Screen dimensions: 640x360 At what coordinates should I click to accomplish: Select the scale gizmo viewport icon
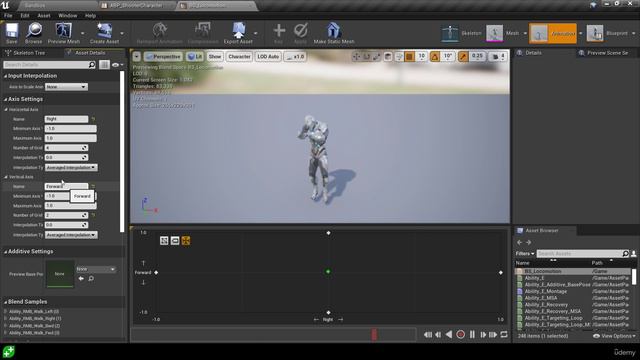pyautogui.click(x=376, y=57)
